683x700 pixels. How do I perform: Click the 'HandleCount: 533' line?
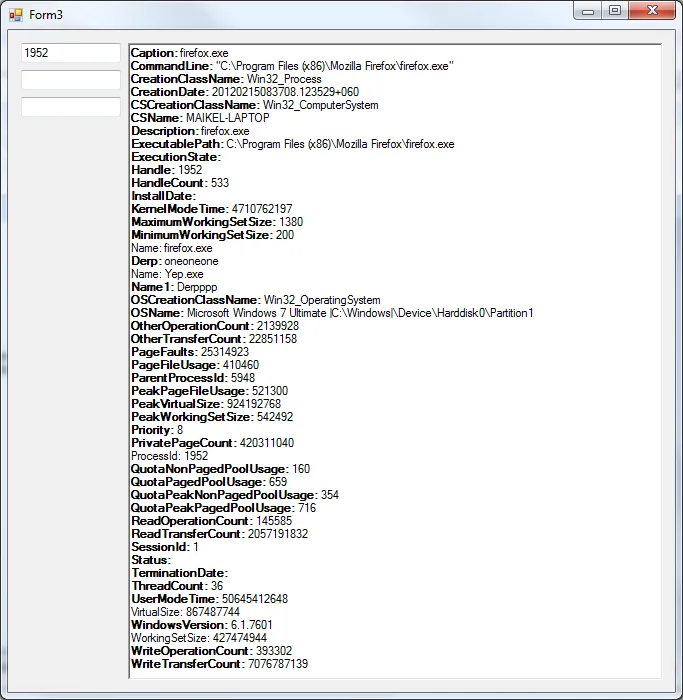point(180,183)
